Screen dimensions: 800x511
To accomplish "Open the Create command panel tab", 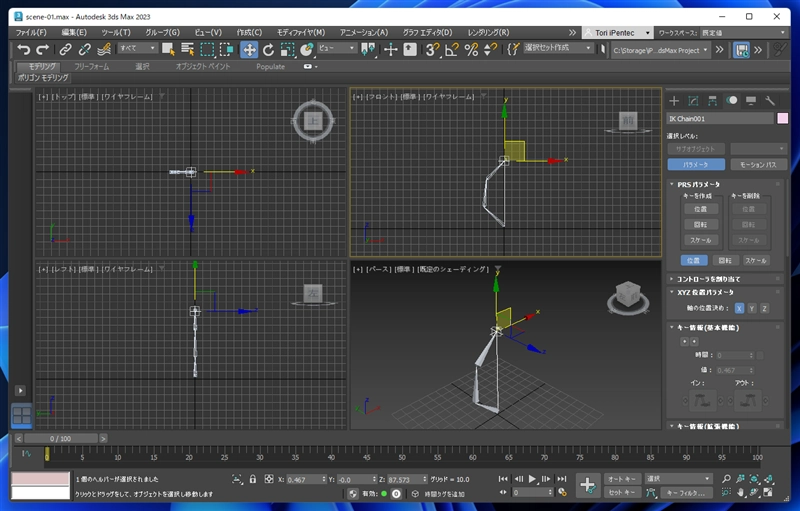I will (674, 100).
